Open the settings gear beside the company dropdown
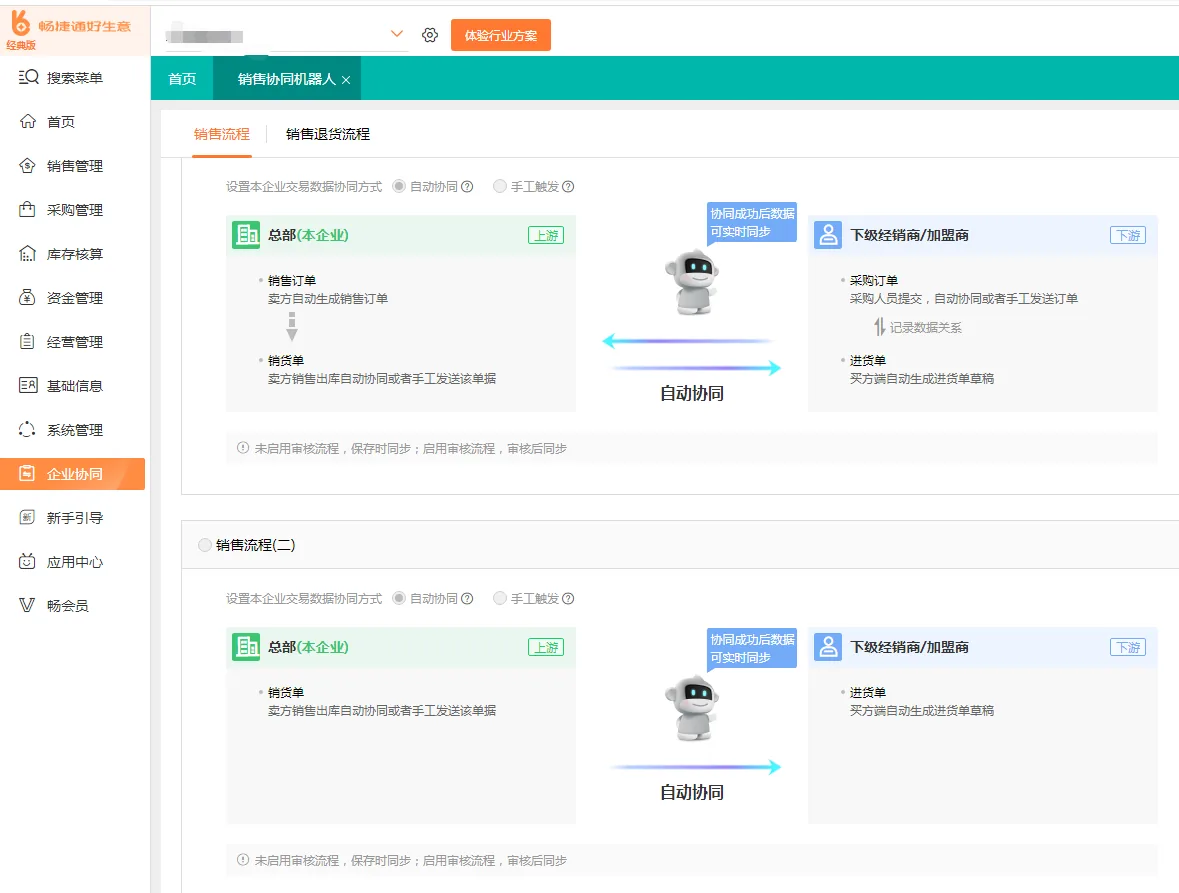The image size is (1179, 893). coord(430,35)
